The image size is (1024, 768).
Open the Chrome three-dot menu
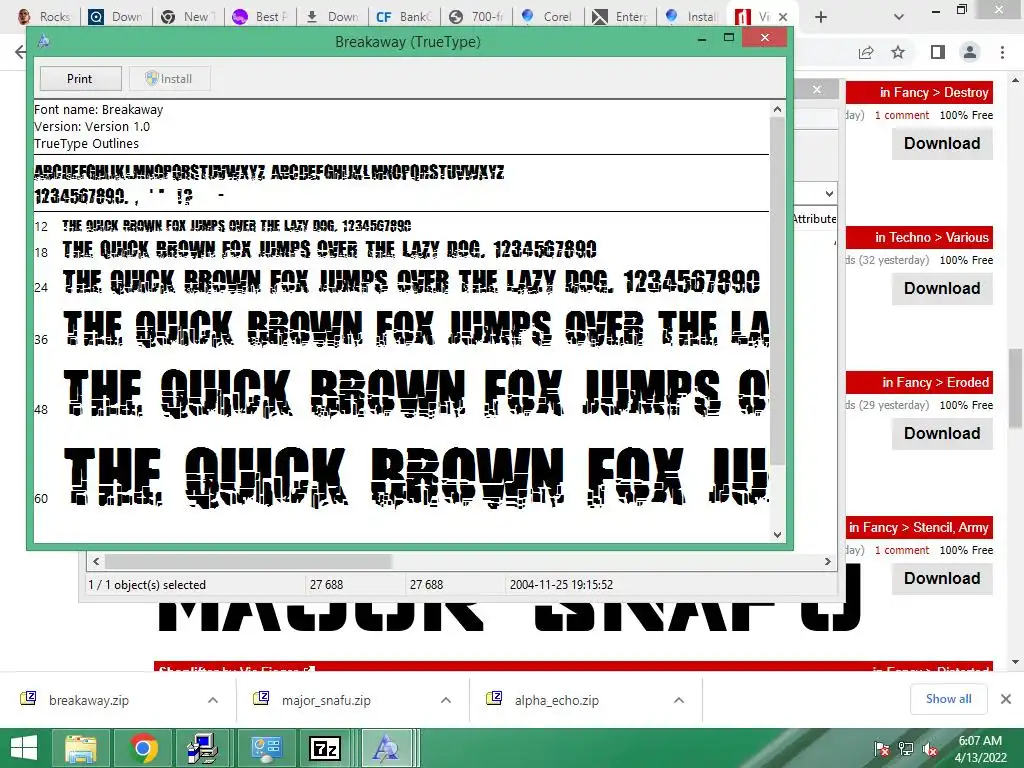(x=1002, y=52)
